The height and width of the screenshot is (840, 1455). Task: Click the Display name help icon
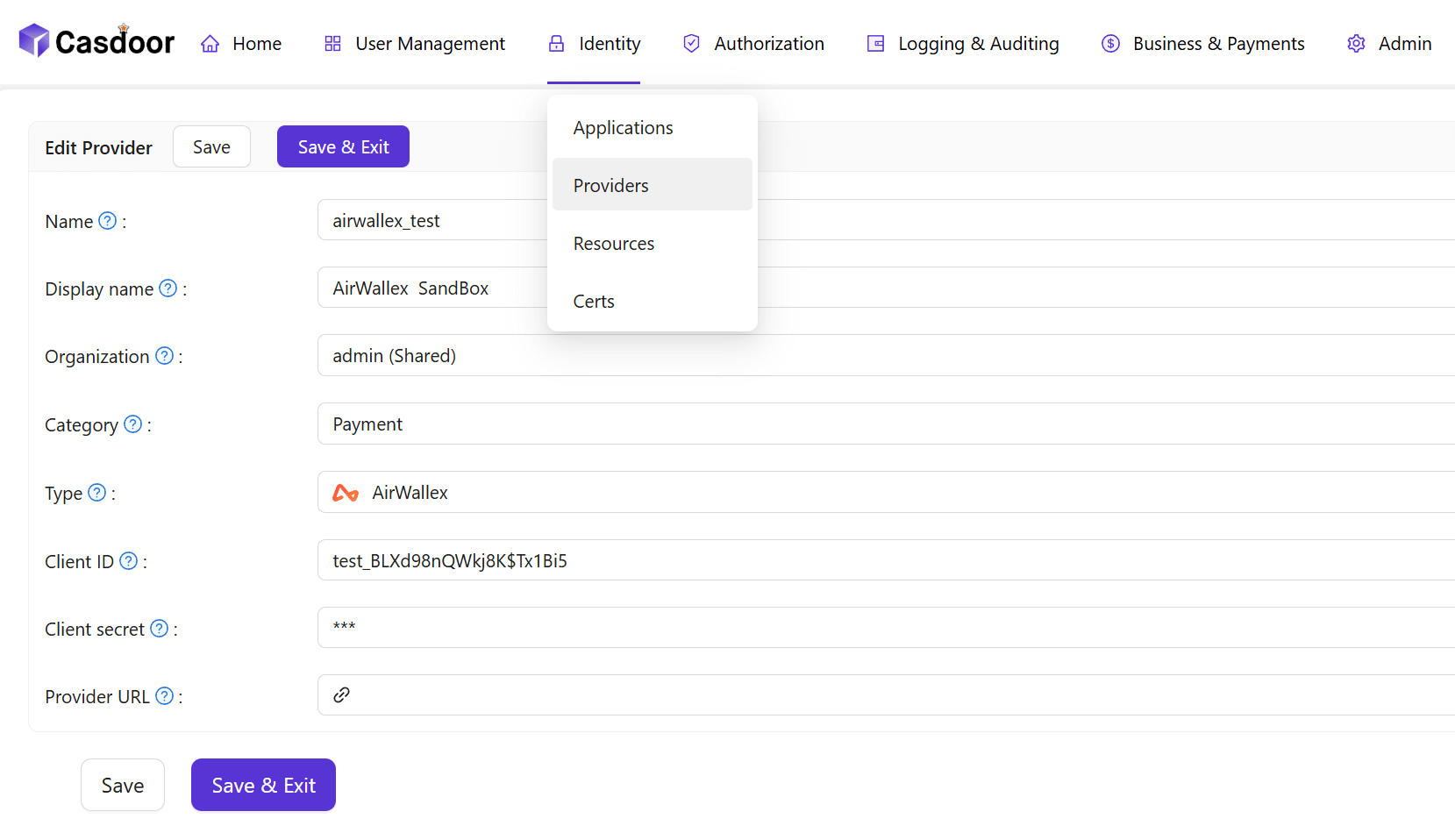[x=168, y=288]
